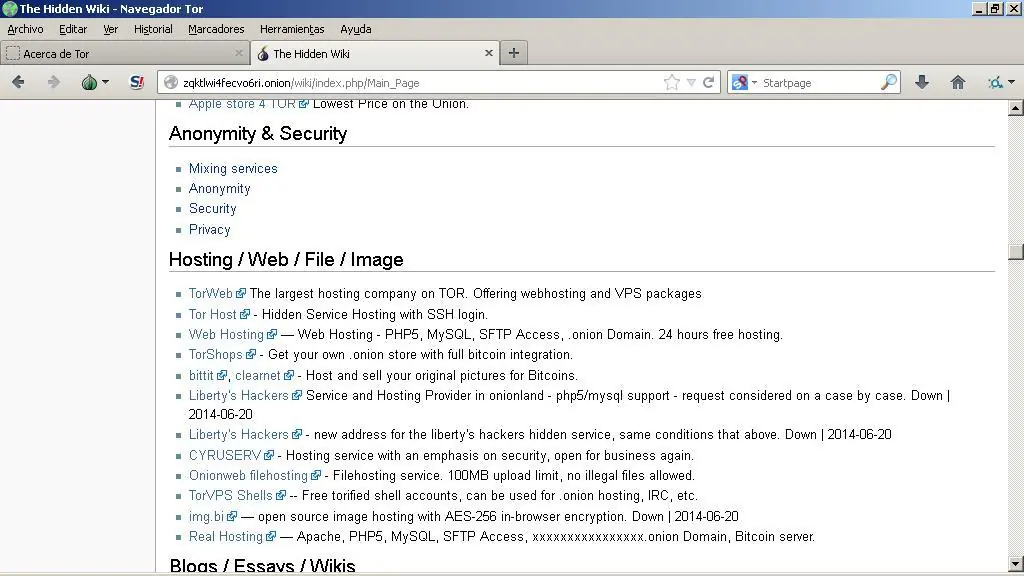Click the search magnifier icon

click(x=888, y=82)
